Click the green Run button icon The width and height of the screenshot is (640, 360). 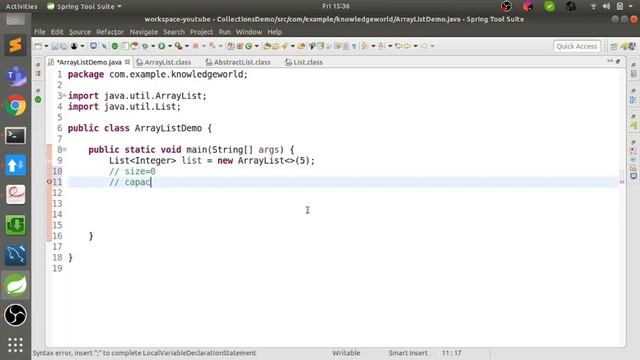point(162,46)
